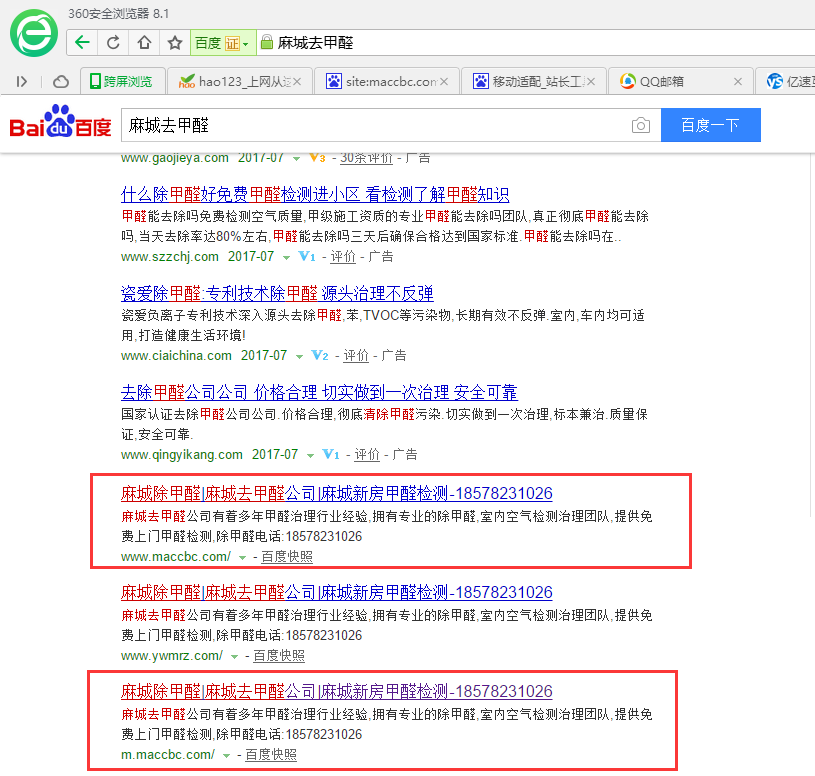
Task: Click the sidebar expand icon
Action: [x=21, y=82]
